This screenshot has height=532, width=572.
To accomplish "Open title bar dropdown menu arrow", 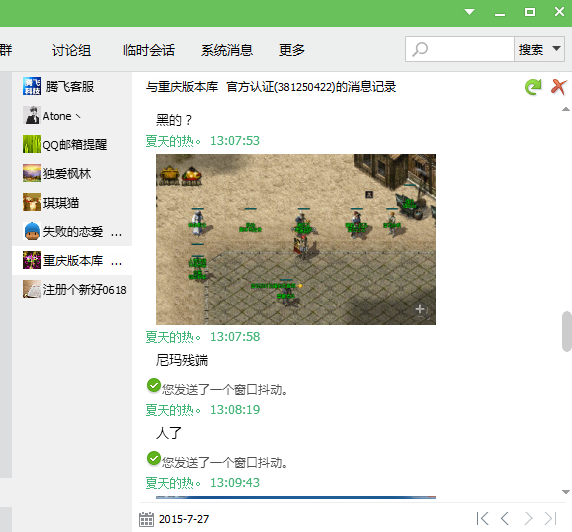I will [x=469, y=12].
